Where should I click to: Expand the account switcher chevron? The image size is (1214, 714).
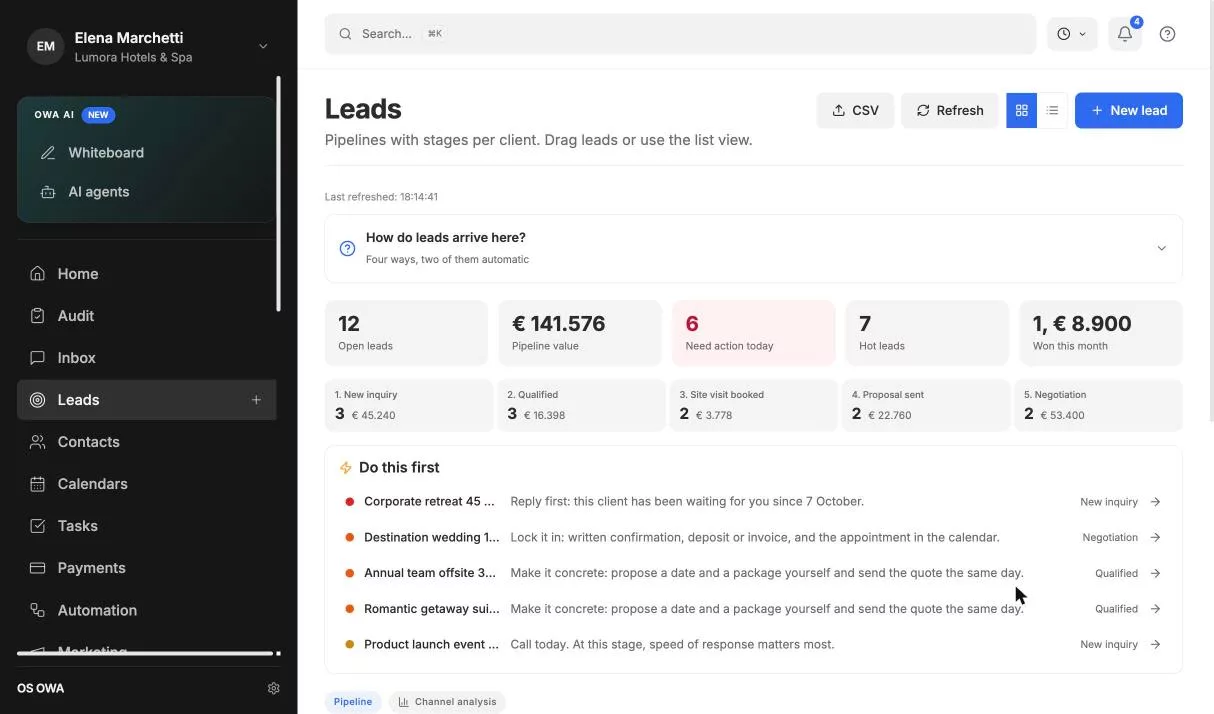[x=263, y=46]
